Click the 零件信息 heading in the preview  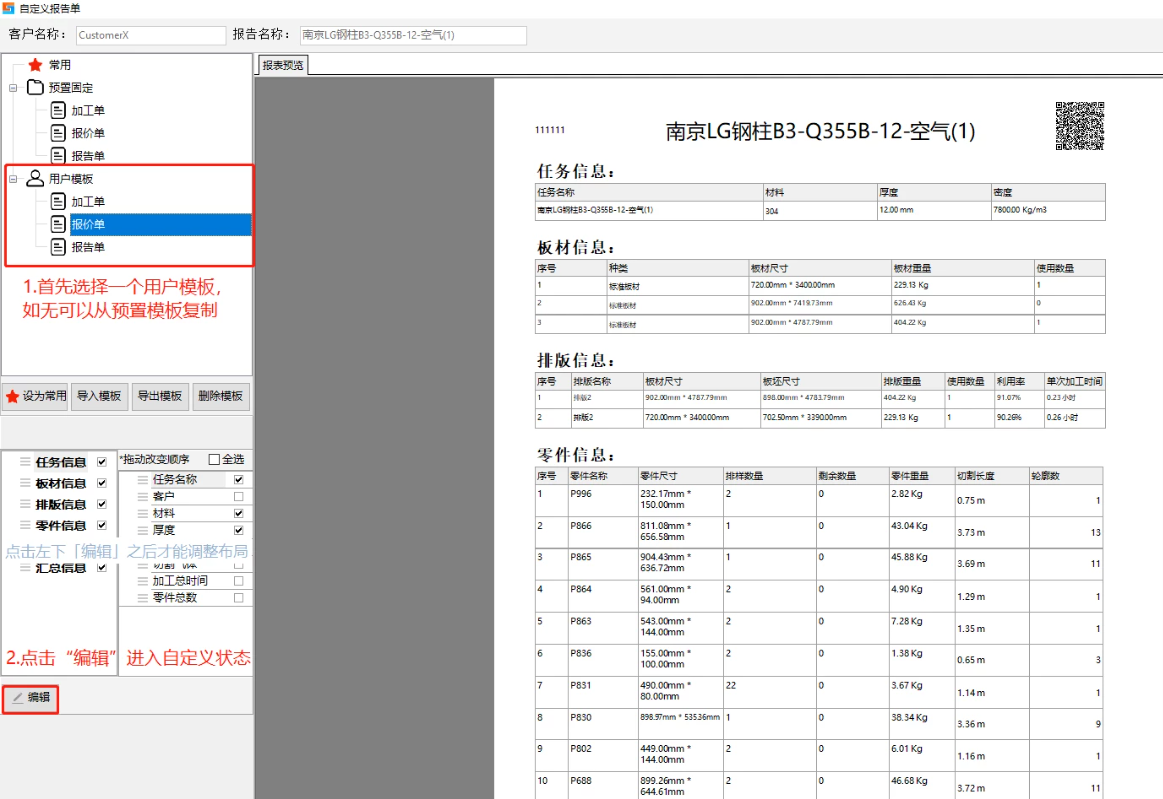click(x=576, y=455)
